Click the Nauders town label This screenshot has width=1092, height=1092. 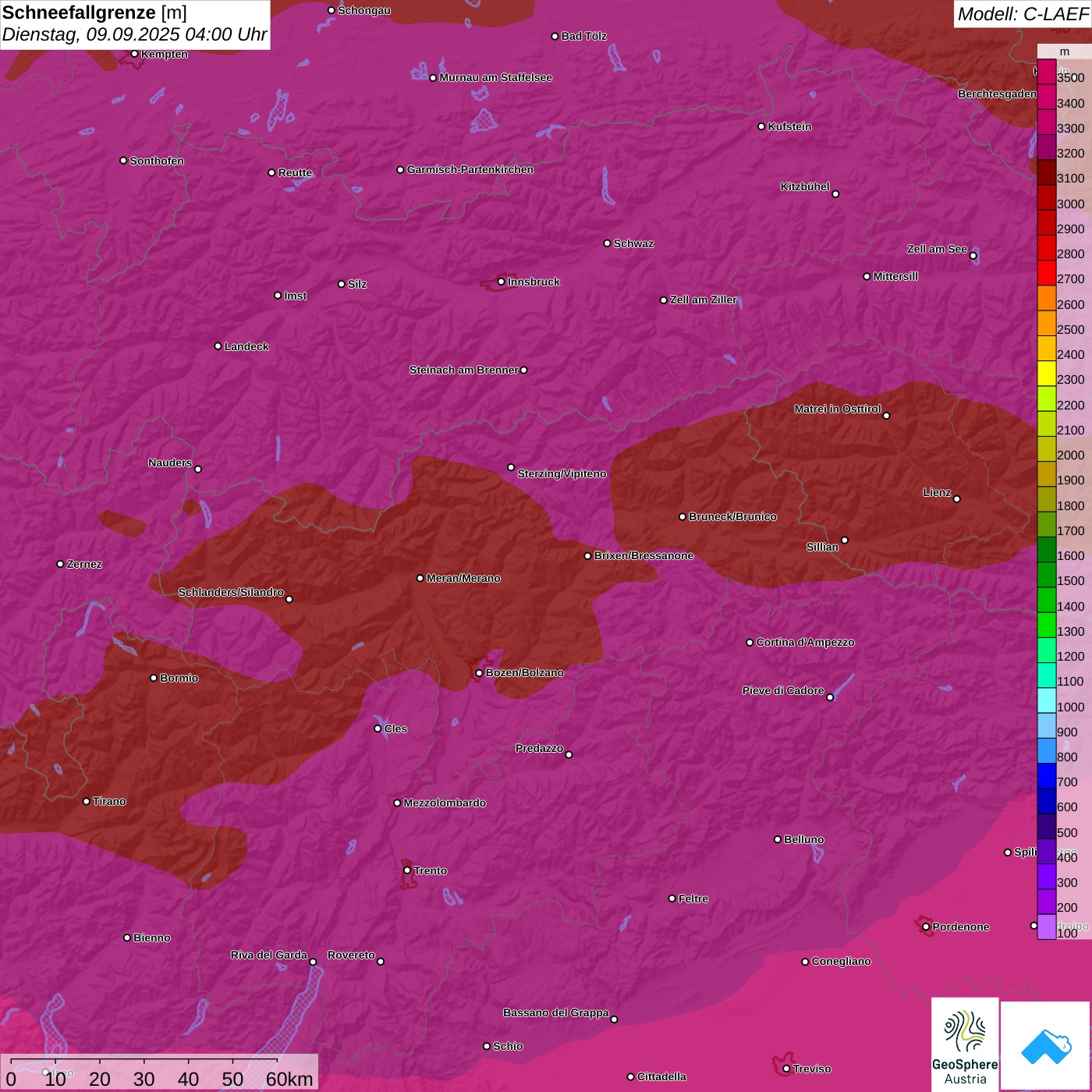tap(170, 463)
